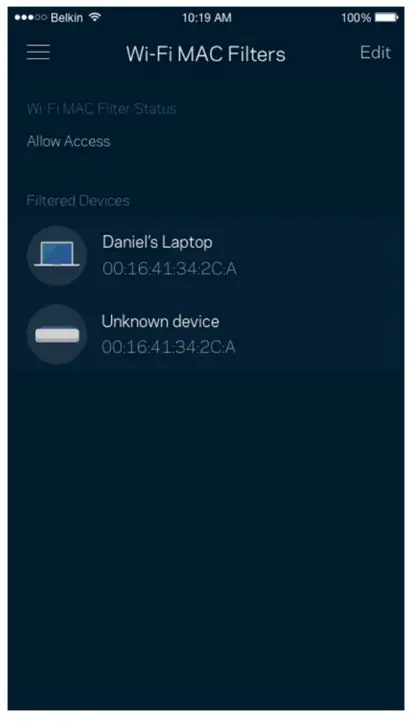Tap MAC address under Unknown device
Image resolution: width=412 pixels, height=723 pixels.
point(169,347)
